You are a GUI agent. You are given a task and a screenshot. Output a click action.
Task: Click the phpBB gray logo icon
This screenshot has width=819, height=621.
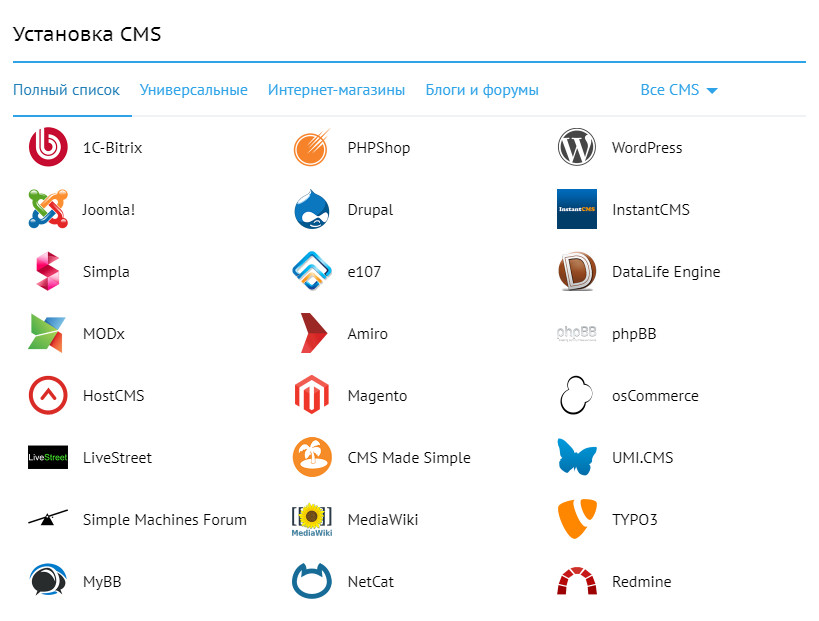577,333
